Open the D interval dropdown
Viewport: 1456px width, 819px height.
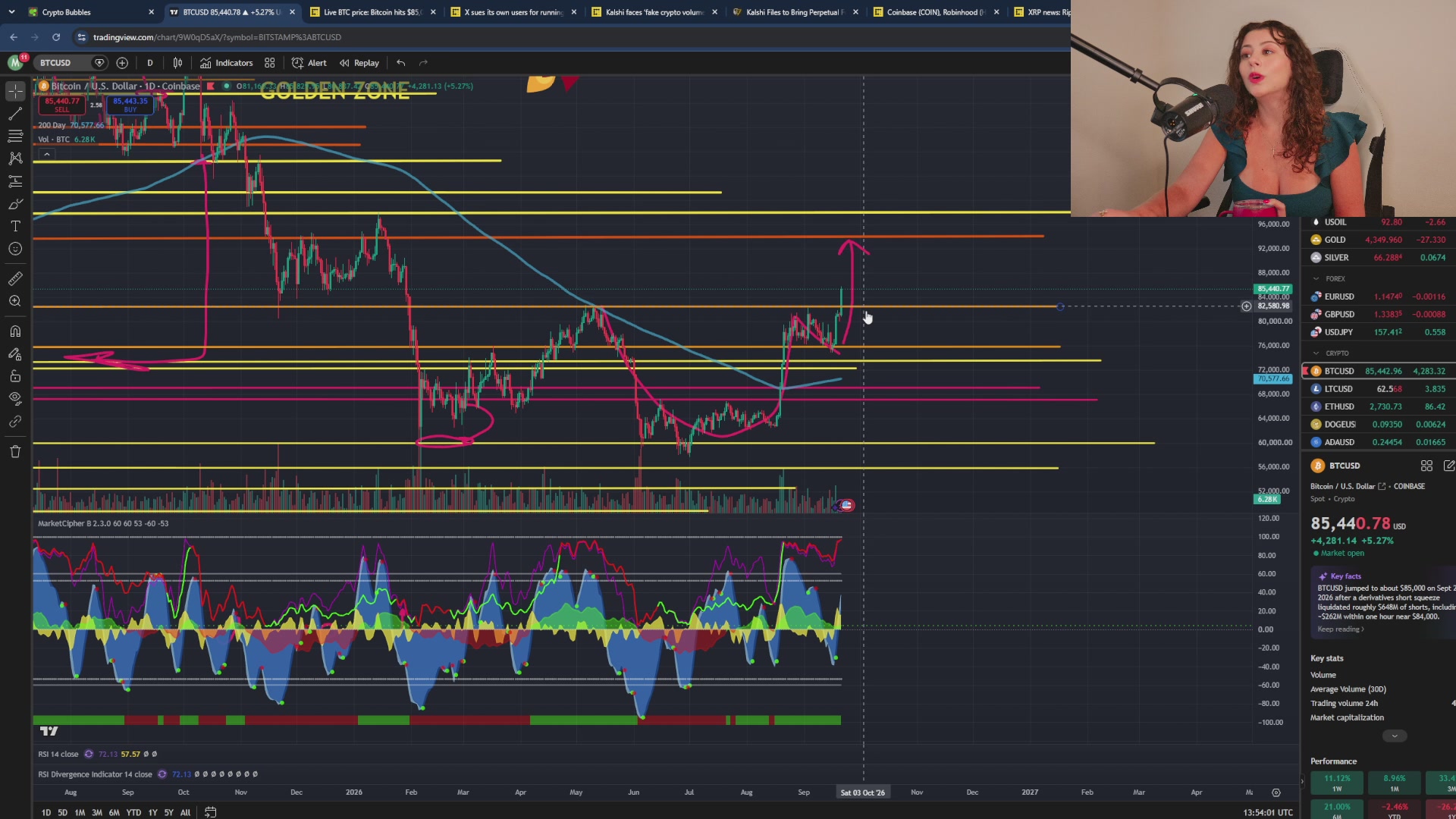pos(150,63)
